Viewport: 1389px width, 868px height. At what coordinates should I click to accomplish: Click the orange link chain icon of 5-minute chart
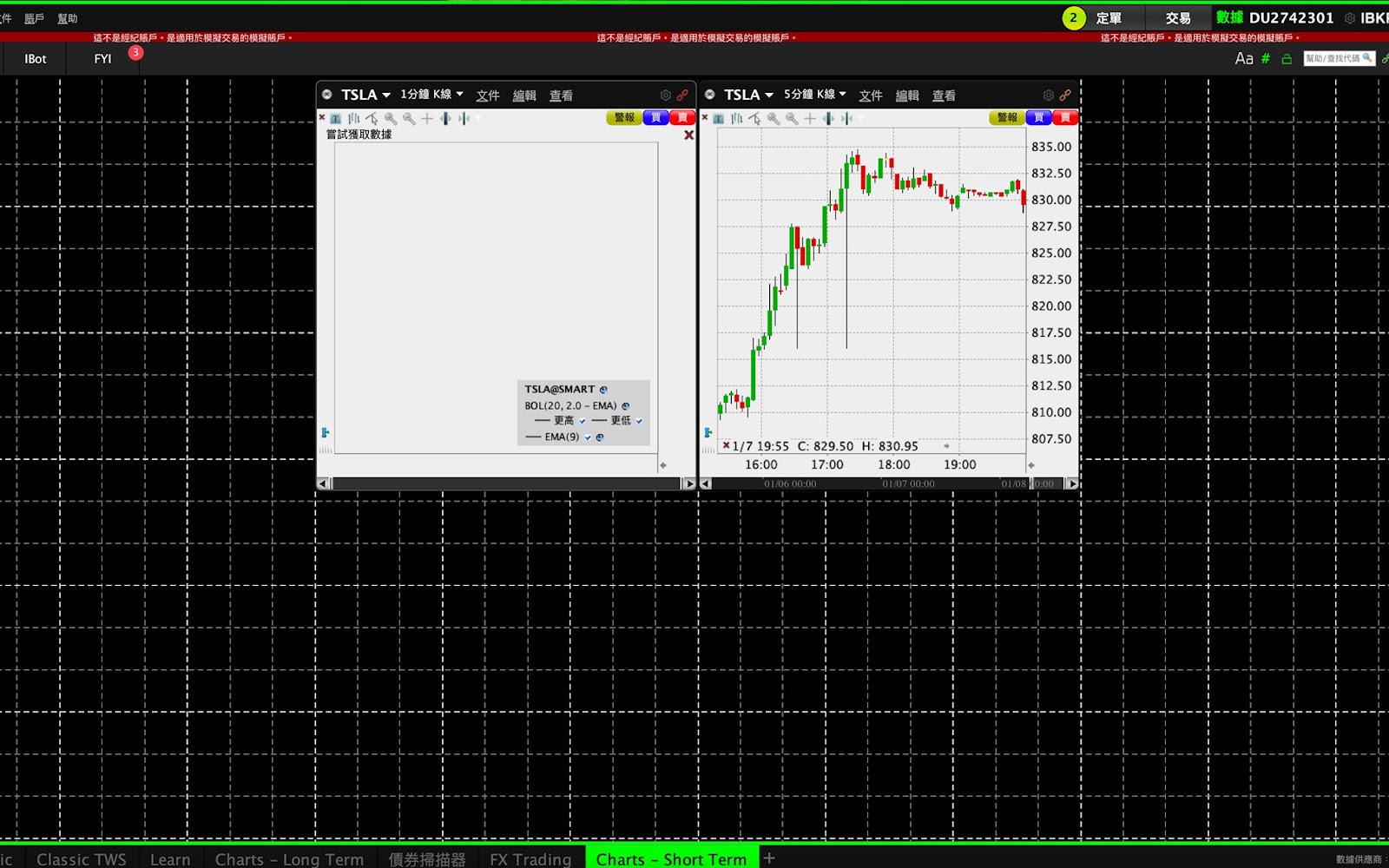click(x=1065, y=95)
